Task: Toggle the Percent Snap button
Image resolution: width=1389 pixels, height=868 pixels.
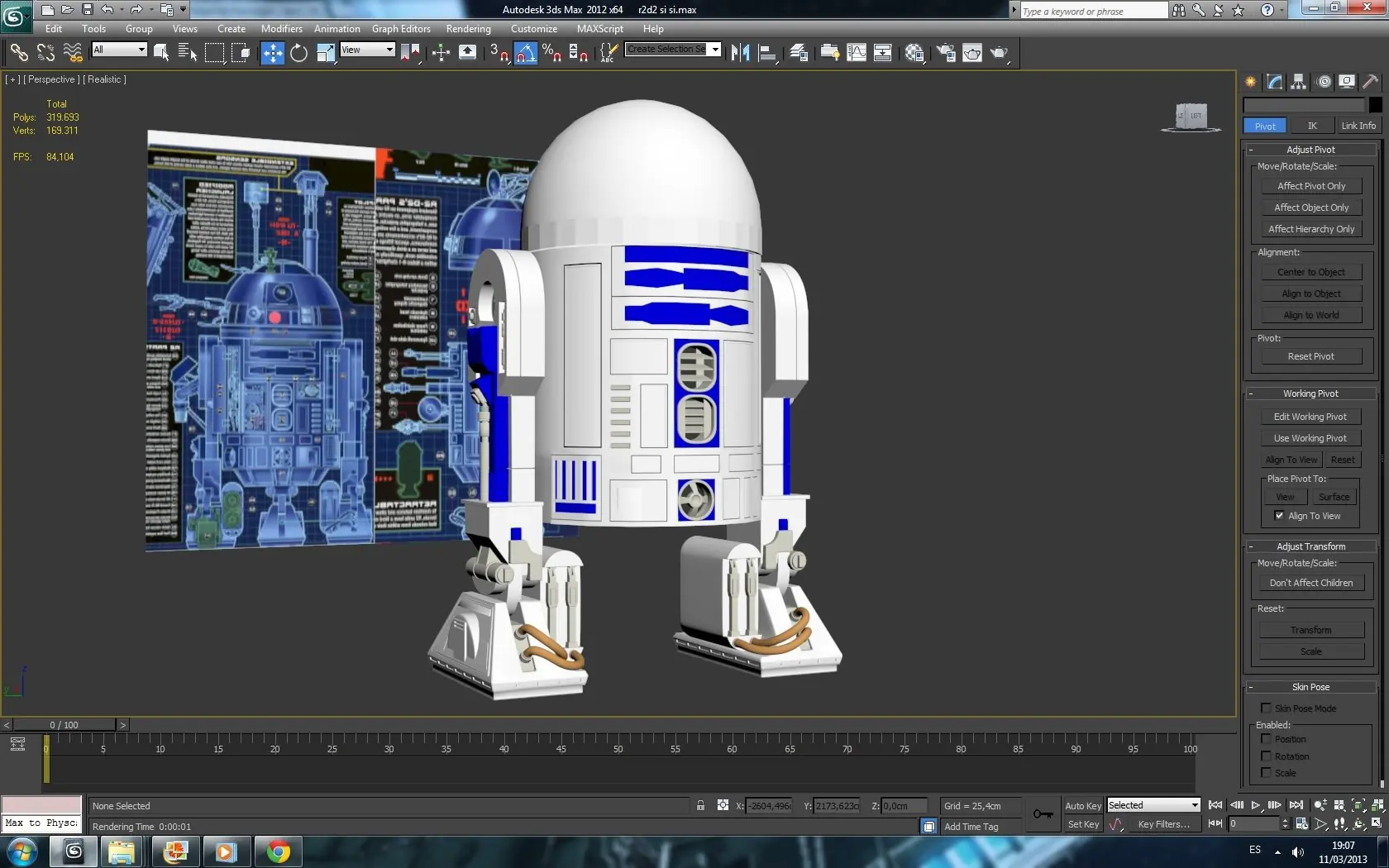Action: pyautogui.click(x=551, y=53)
